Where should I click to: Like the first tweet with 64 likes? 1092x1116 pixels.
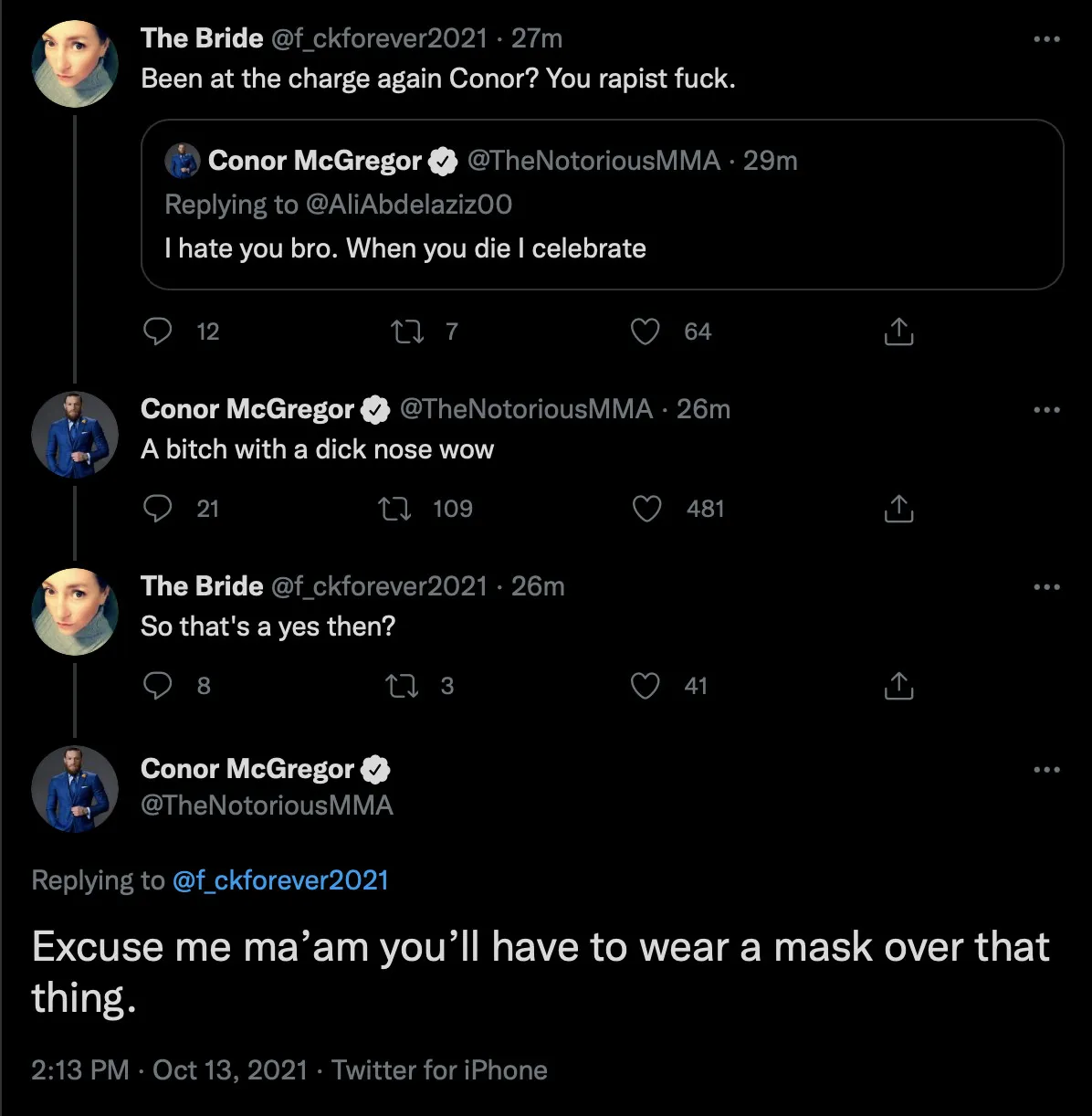pos(646,332)
